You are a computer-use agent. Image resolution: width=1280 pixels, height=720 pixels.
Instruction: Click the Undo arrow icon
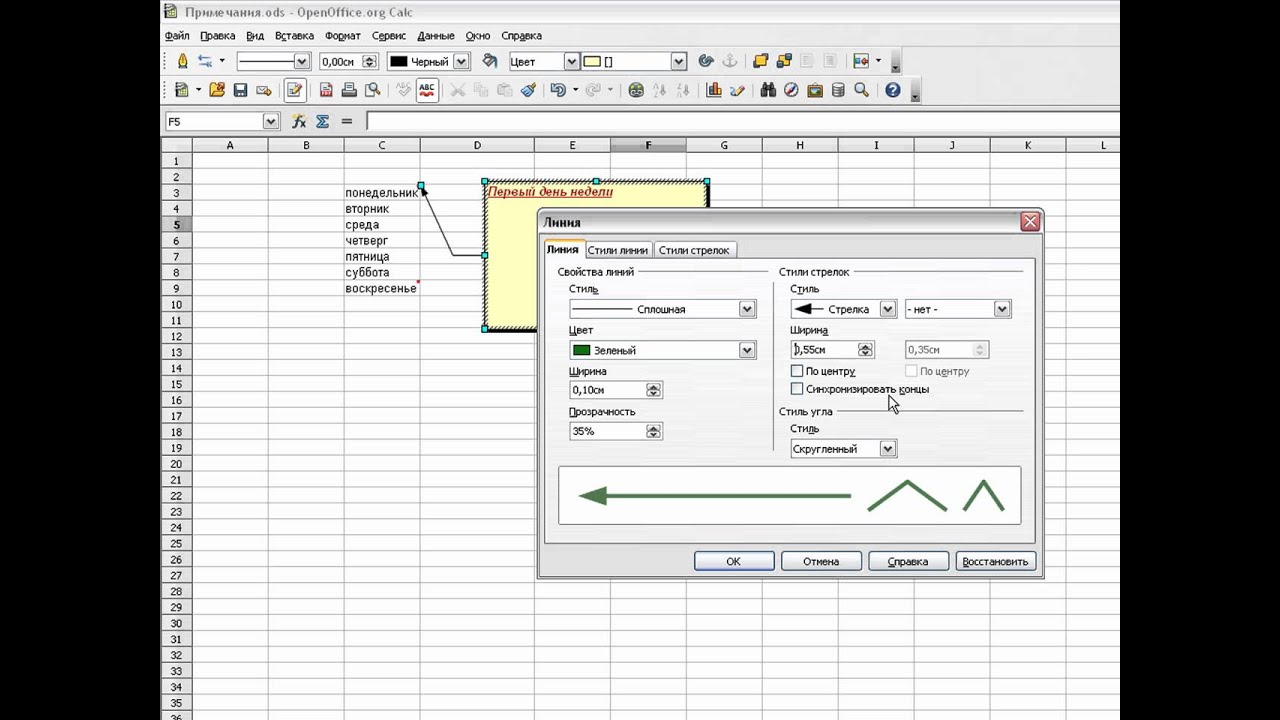(557, 90)
